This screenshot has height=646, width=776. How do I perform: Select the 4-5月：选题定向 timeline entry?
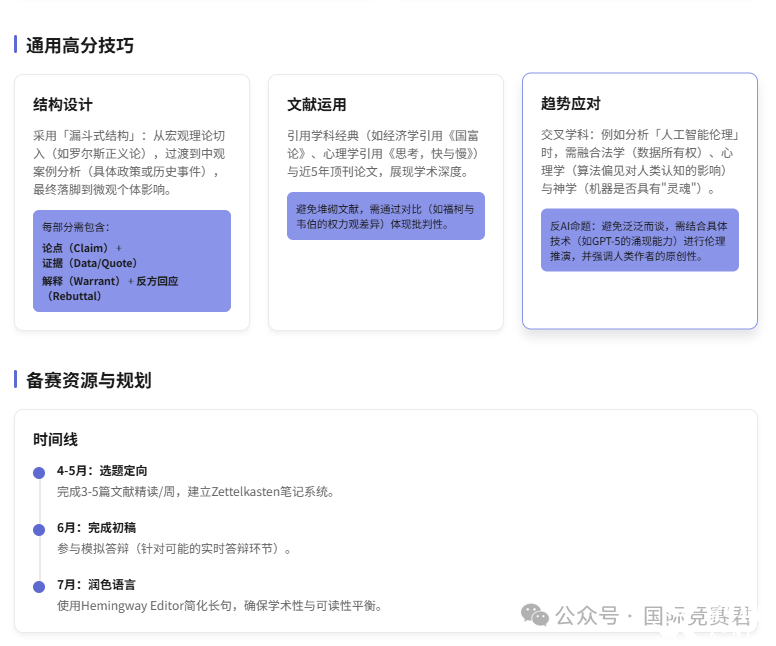pos(103,471)
